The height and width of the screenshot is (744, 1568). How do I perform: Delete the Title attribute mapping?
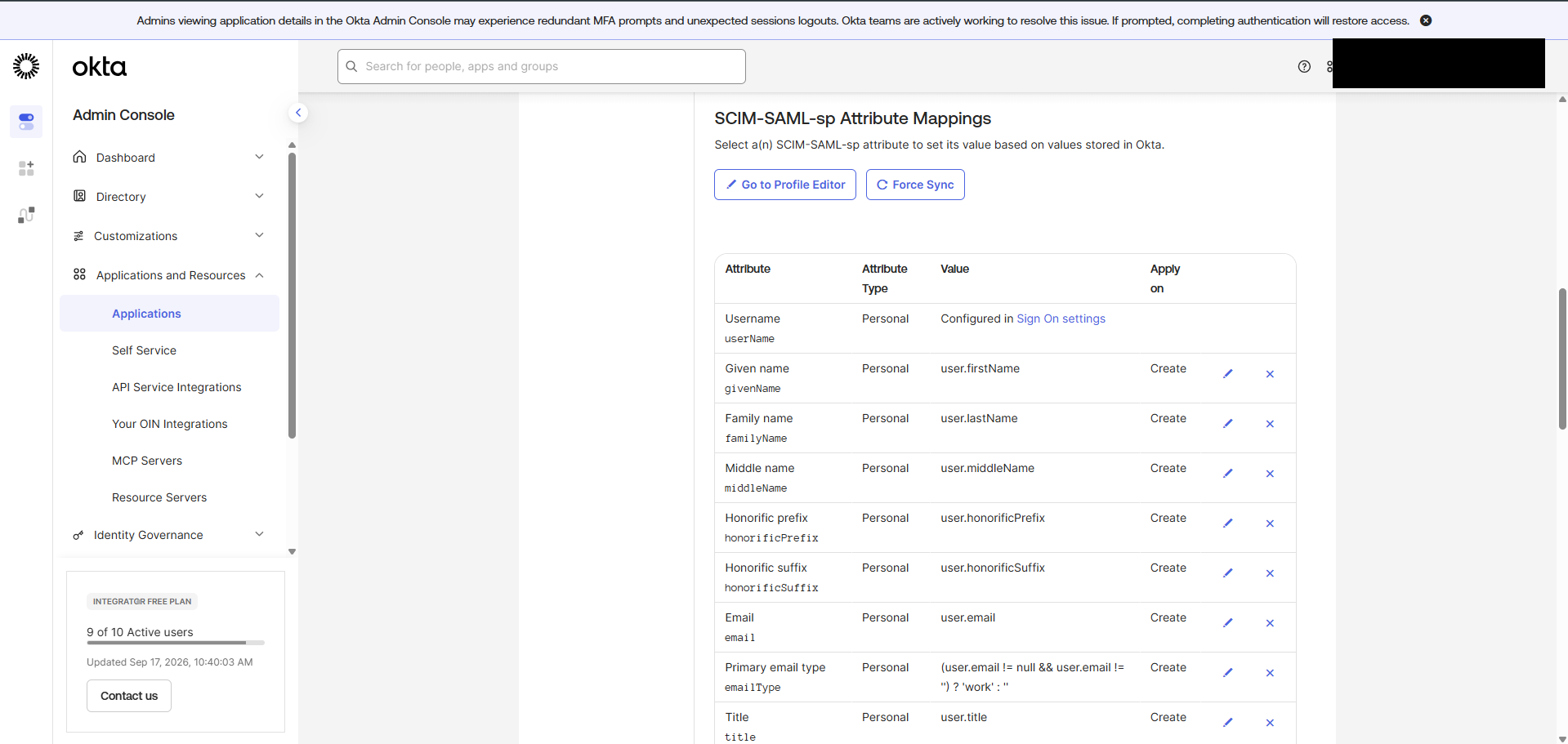point(1270,723)
